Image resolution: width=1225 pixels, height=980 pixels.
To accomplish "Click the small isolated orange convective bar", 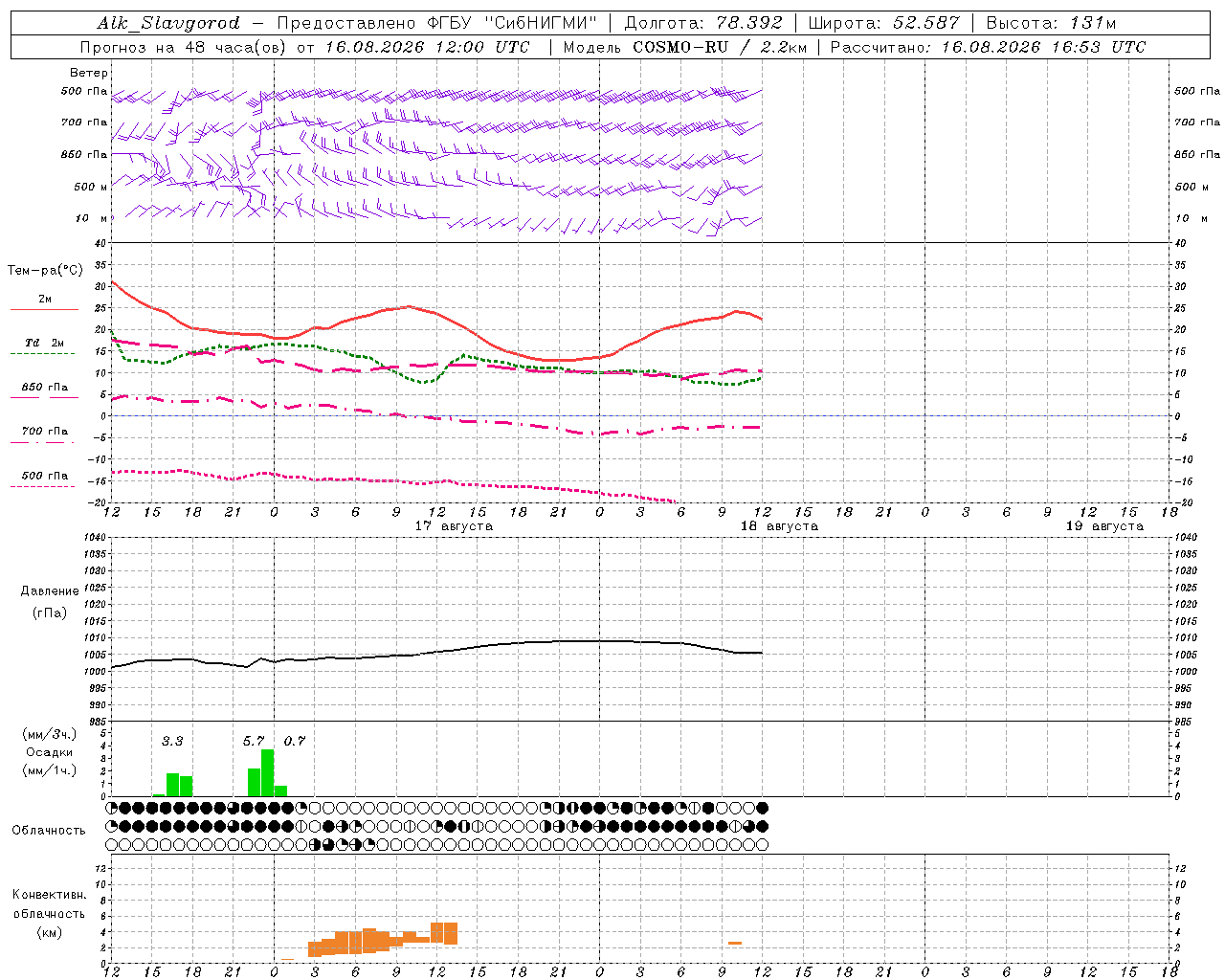I will coord(735,943).
